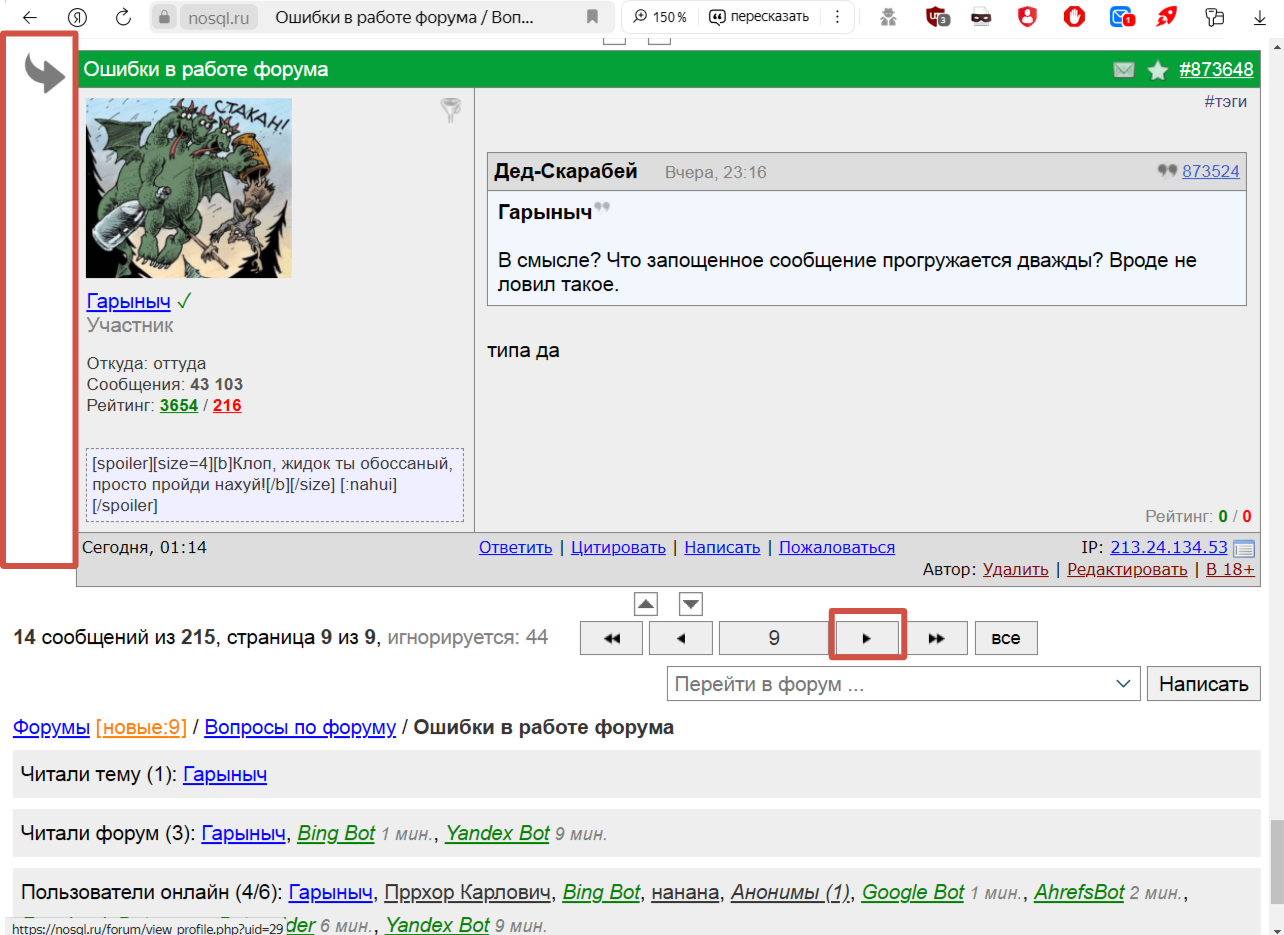
Task: Click the 'пересказать' summarize button
Action: tap(759, 17)
